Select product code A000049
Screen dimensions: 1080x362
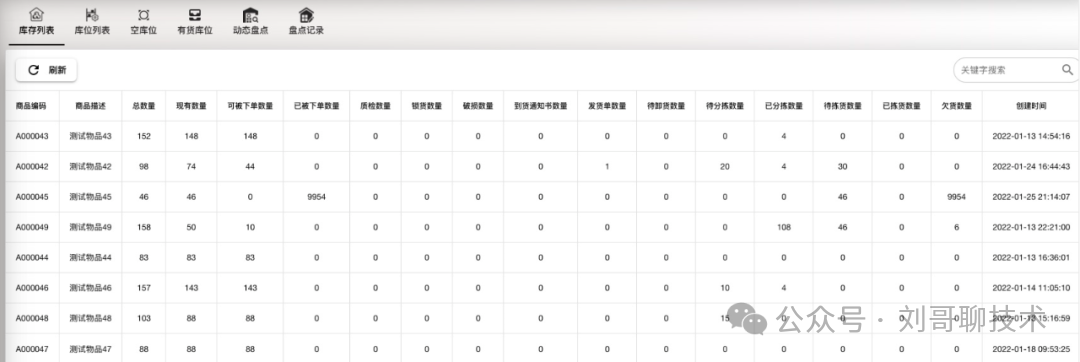pyautogui.click(x=32, y=227)
